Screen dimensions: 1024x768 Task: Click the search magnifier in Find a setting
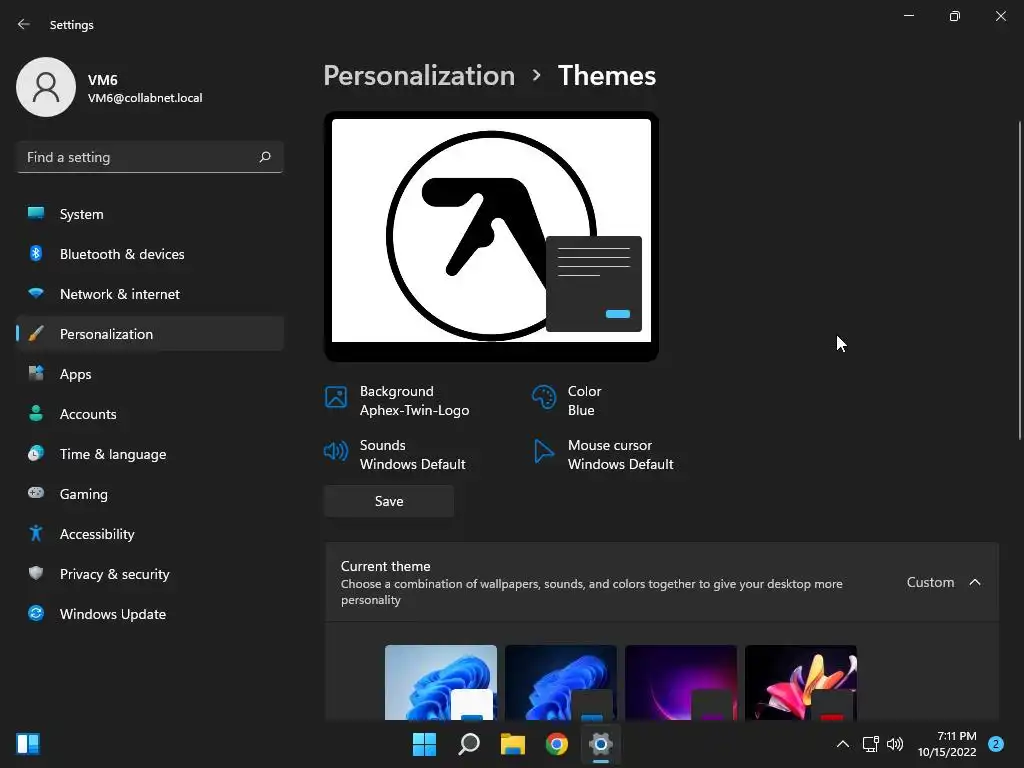coord(264,157)
